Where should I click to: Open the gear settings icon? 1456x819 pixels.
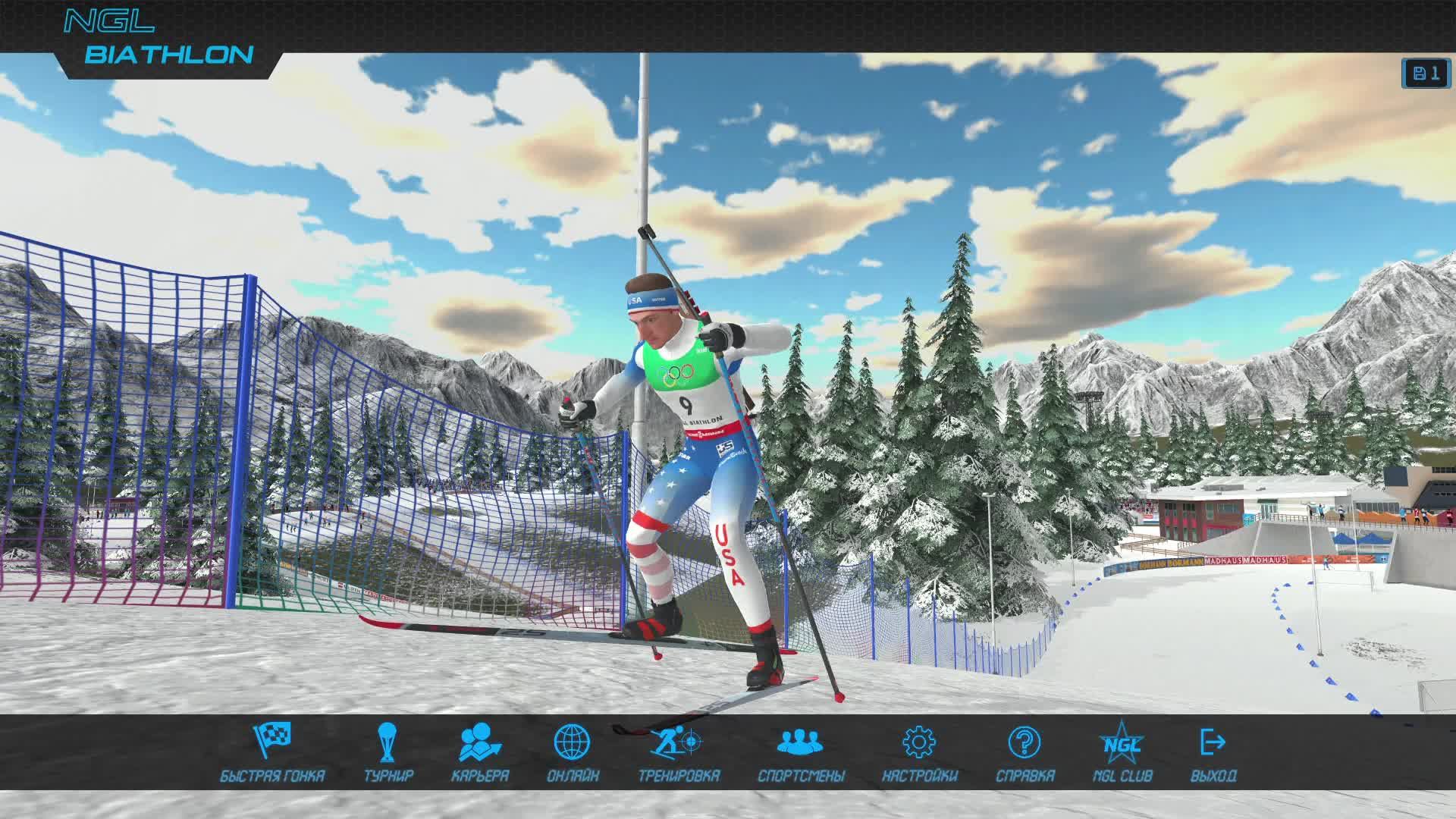click(x=919, y=741)
